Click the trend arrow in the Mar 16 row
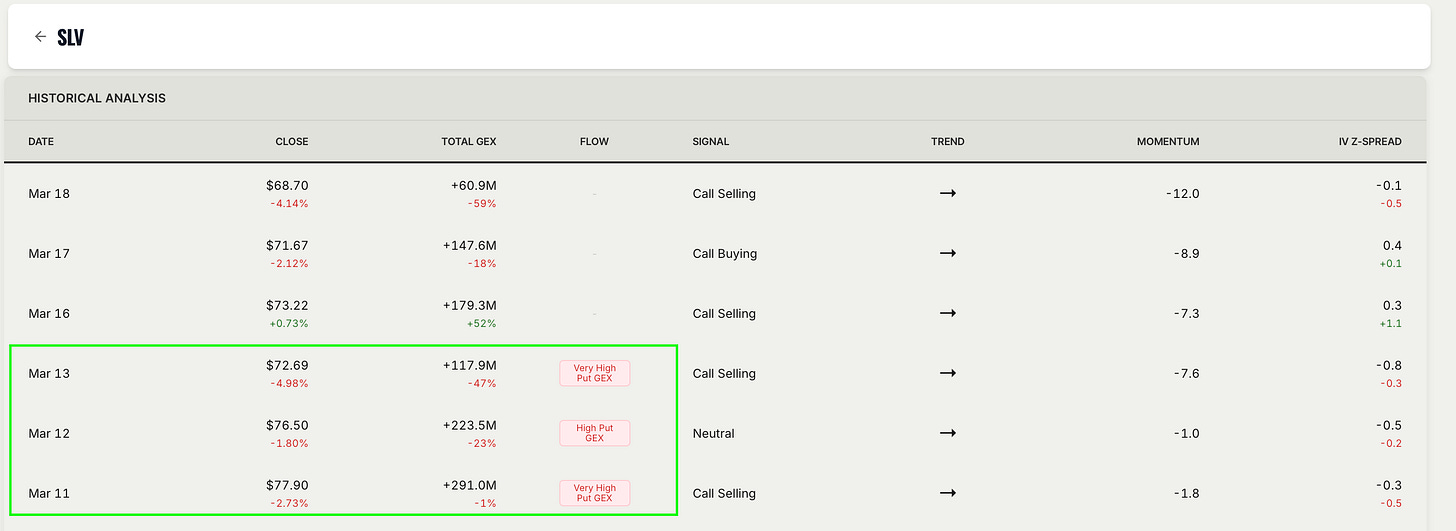Image resolution: width=1456 pixels, height=531 pixels. tap(948, 313)
